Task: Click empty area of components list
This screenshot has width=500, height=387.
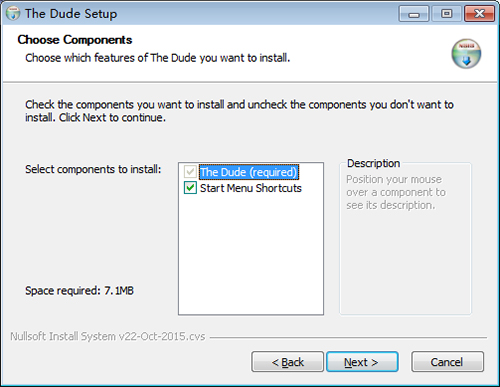Action: (x=251, y=253)
